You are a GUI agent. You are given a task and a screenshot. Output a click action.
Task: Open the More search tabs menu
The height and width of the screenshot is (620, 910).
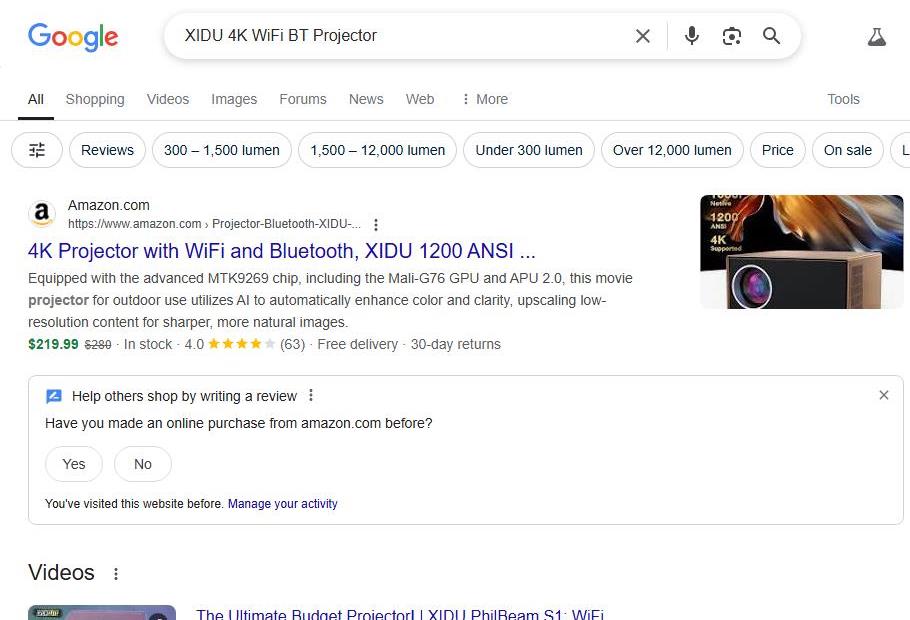coord(485,99)
